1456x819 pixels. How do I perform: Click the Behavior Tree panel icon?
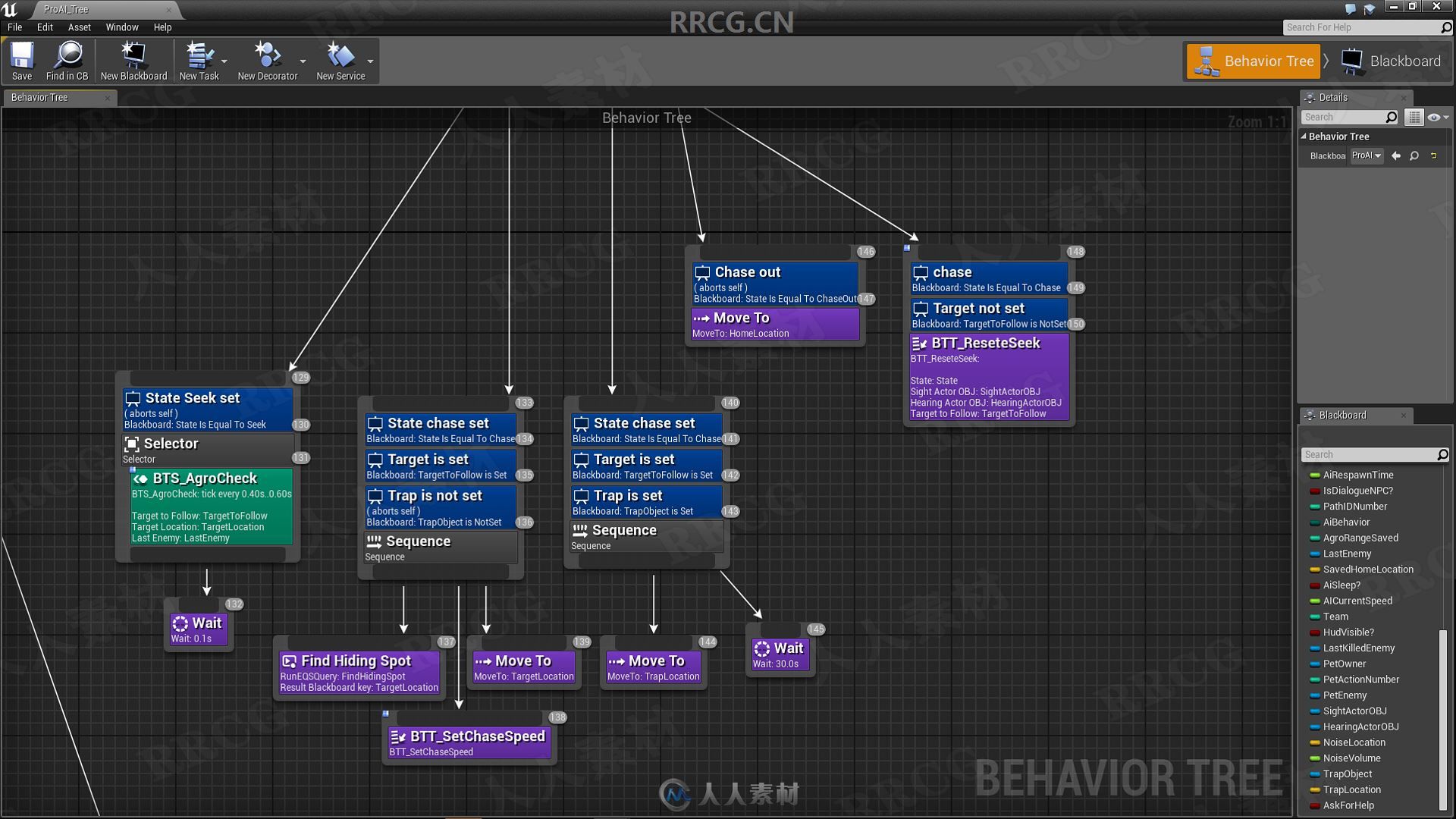pos(1208,61)
